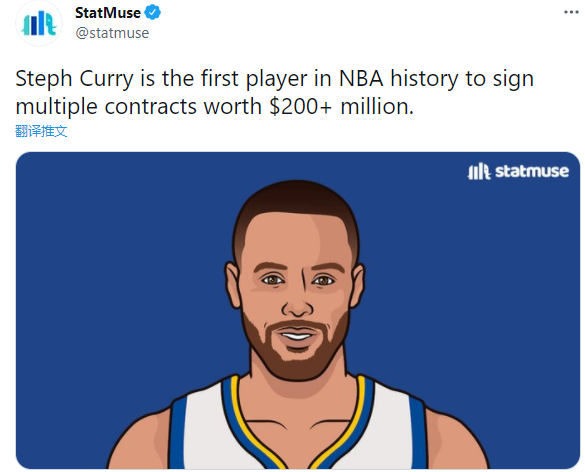Click the word "NBA" in the tweet
Screen dimensions: 585x472
point(361,79)
